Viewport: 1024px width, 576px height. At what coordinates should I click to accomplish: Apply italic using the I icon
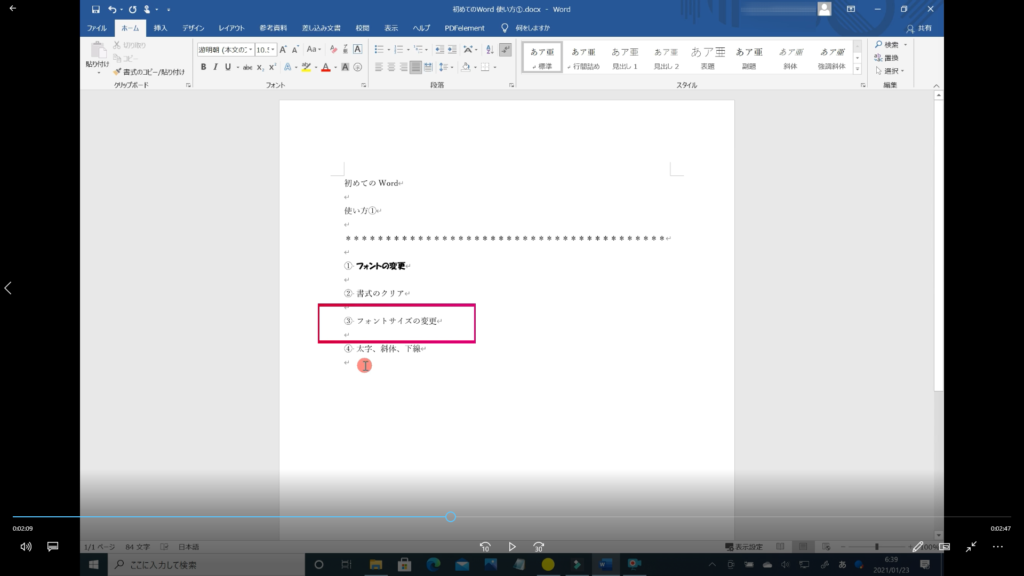click(x=216, y=68)
